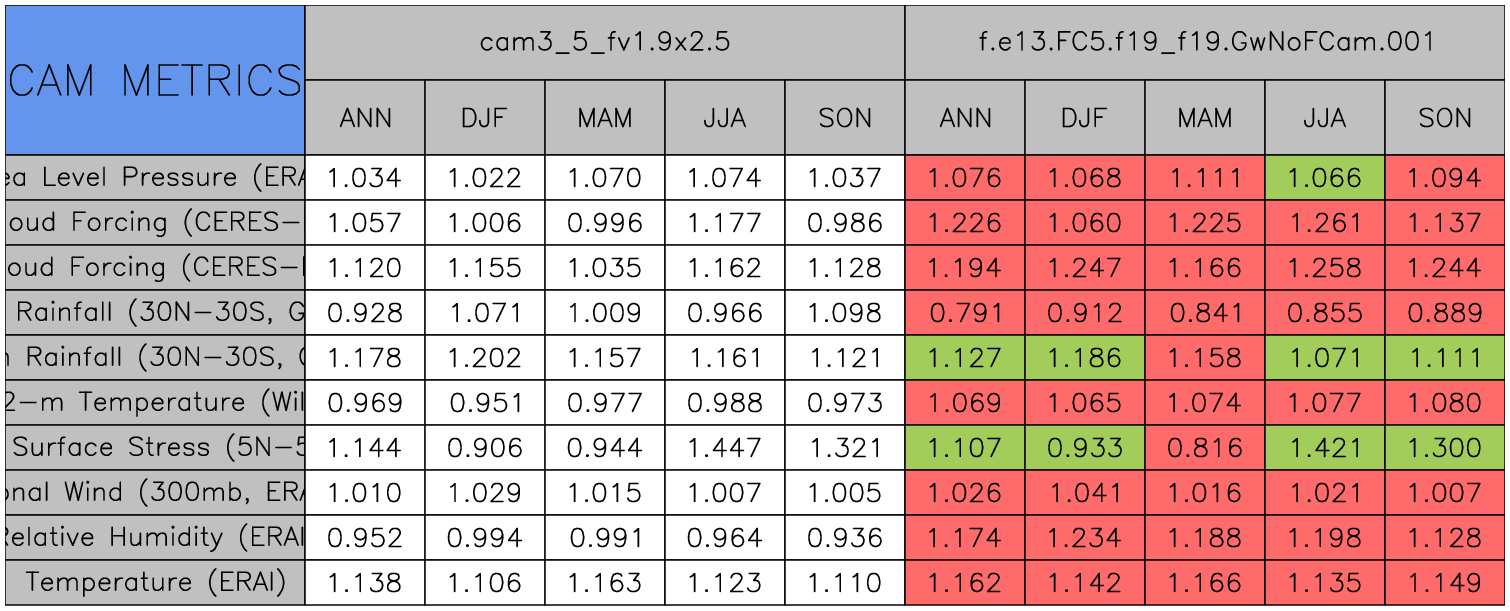Click the 1.177 value cell
Screen dimensions: 1510x611
click(x=724, y=223)
